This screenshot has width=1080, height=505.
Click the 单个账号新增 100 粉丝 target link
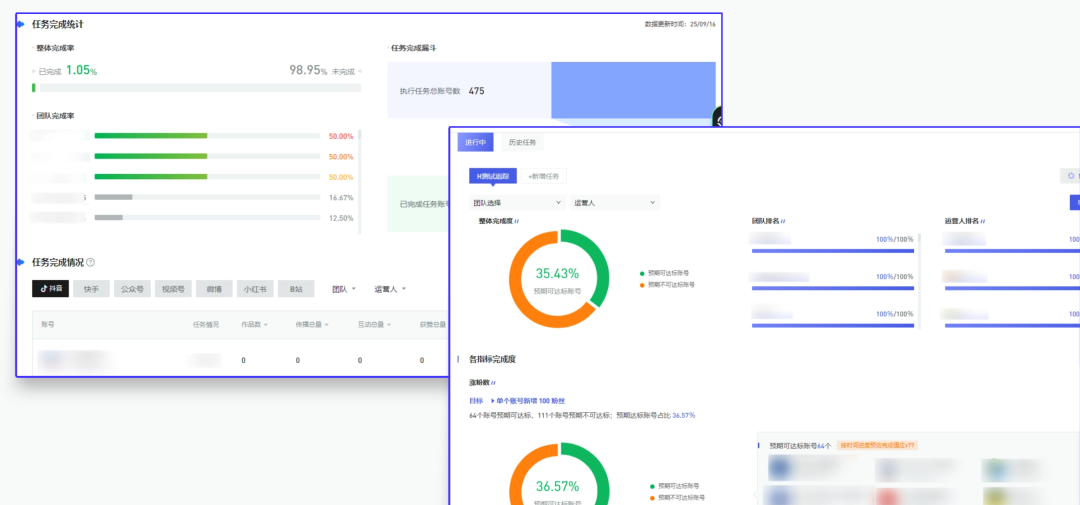[x=528, y=400]
